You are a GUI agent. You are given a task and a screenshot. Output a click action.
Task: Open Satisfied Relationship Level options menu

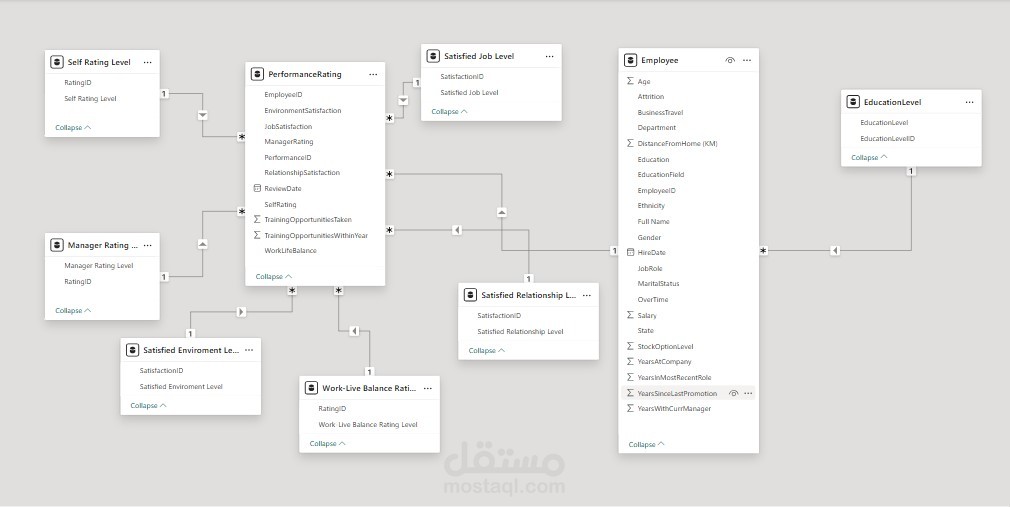pyautogui.click(x=587, y=296)
